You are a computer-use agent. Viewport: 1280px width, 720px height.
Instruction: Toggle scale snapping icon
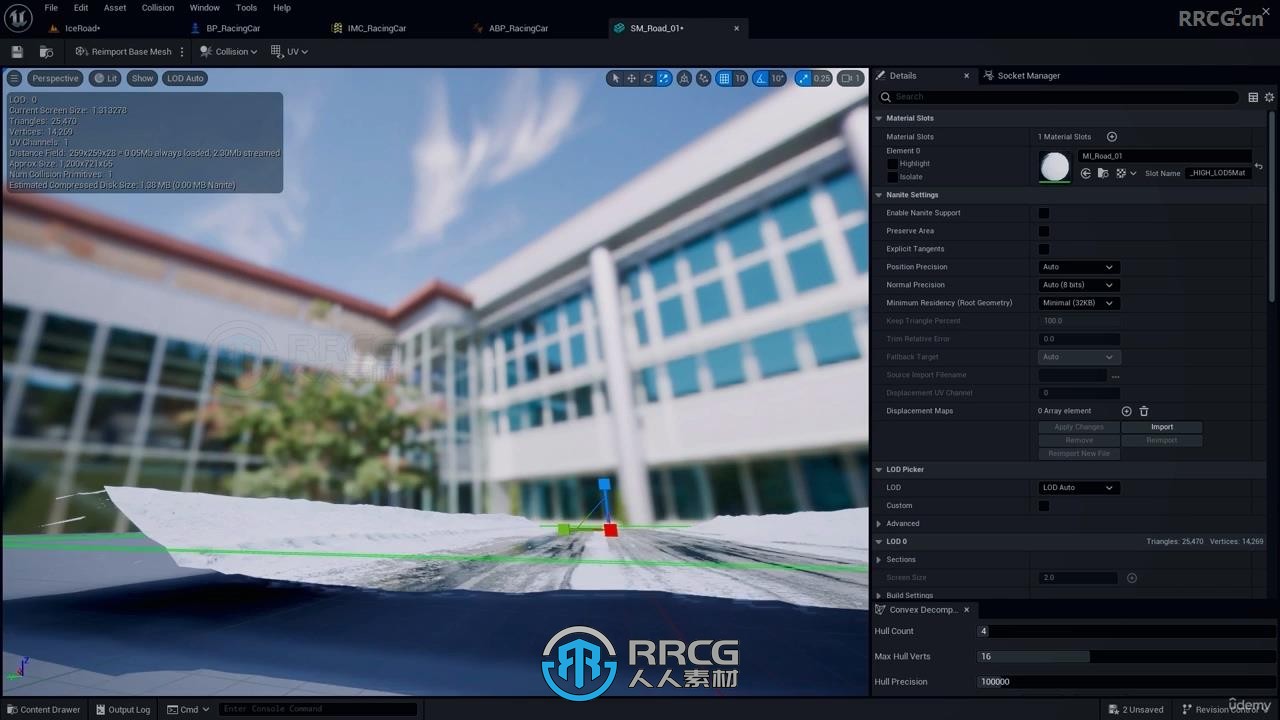click(804, 78)
